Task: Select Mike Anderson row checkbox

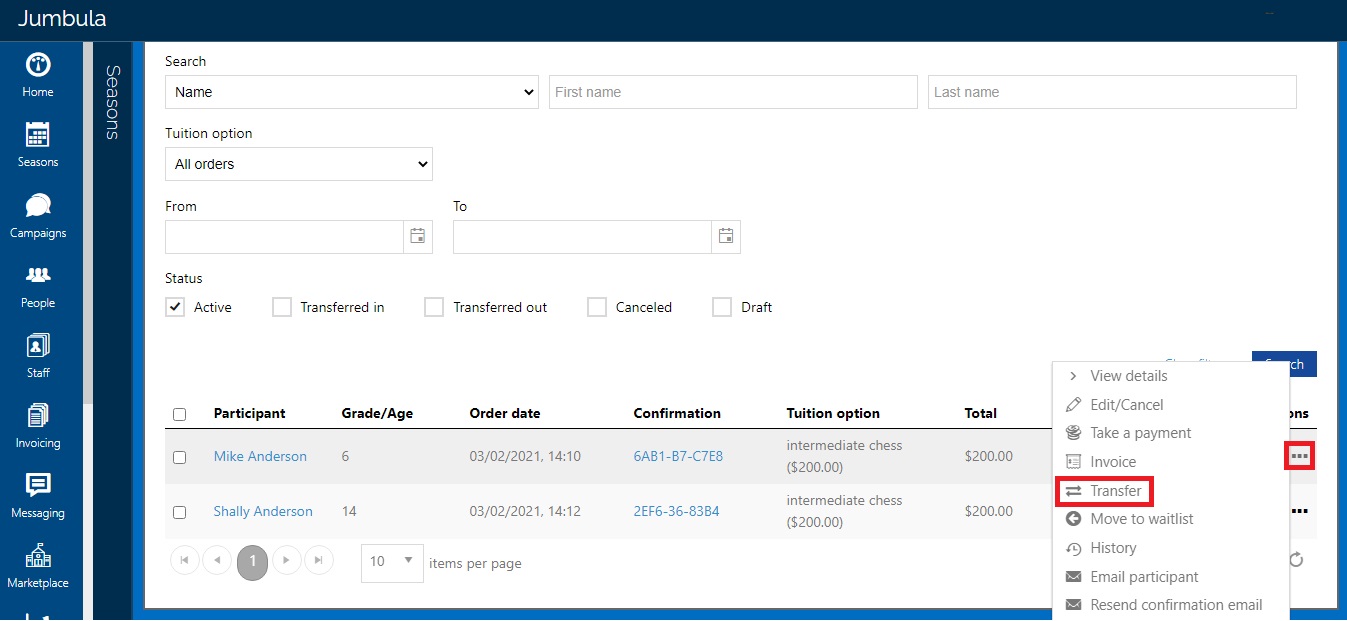Action: coord(180,457)
